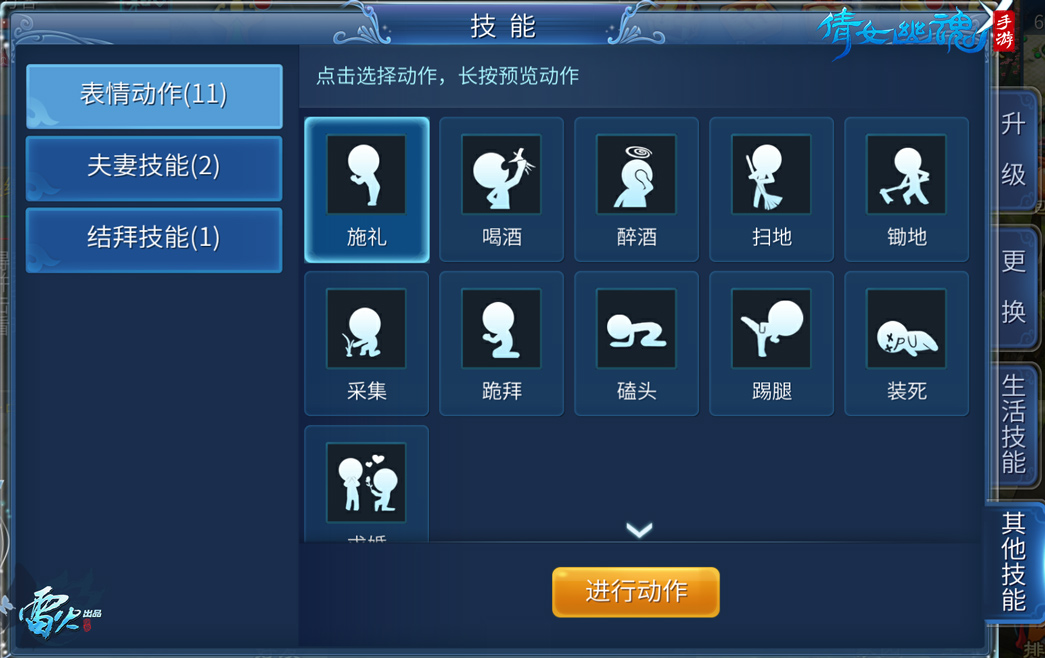Expand the list with the down chevron

tap(639, 530)
